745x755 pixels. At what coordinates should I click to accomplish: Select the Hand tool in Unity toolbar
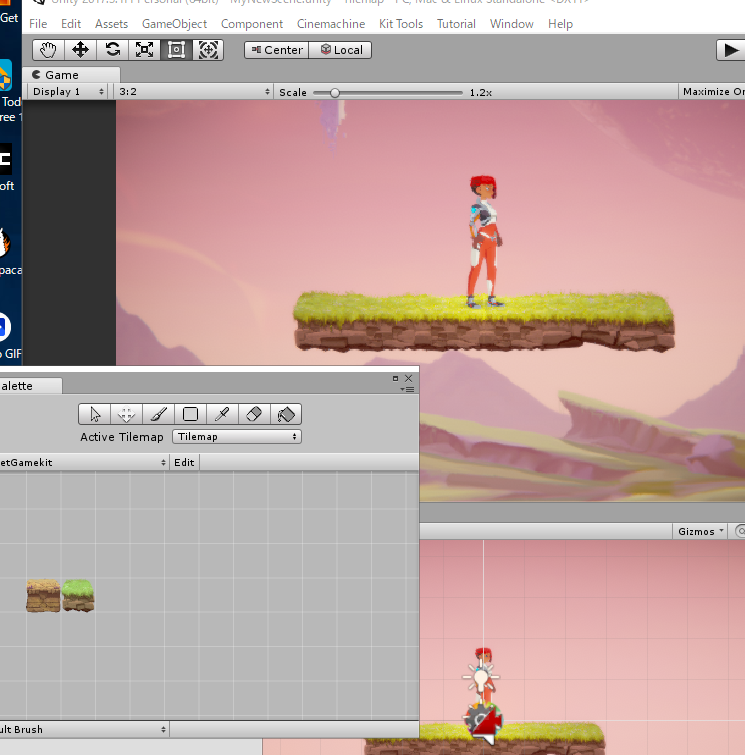pyautogui.click(x=49, y=50)
